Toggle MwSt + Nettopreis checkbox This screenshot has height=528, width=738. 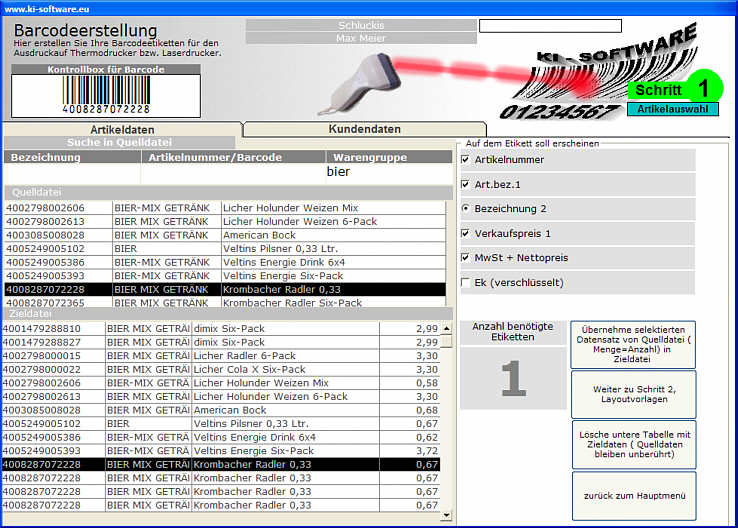point(465,257)
